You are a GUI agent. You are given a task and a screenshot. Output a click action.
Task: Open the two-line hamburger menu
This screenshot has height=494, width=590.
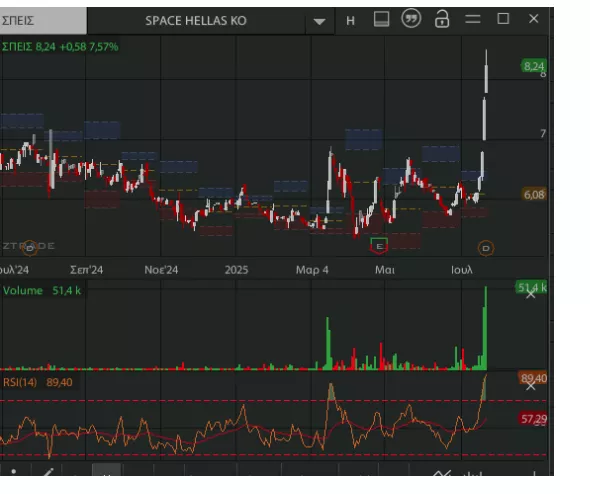coord(473,19)
